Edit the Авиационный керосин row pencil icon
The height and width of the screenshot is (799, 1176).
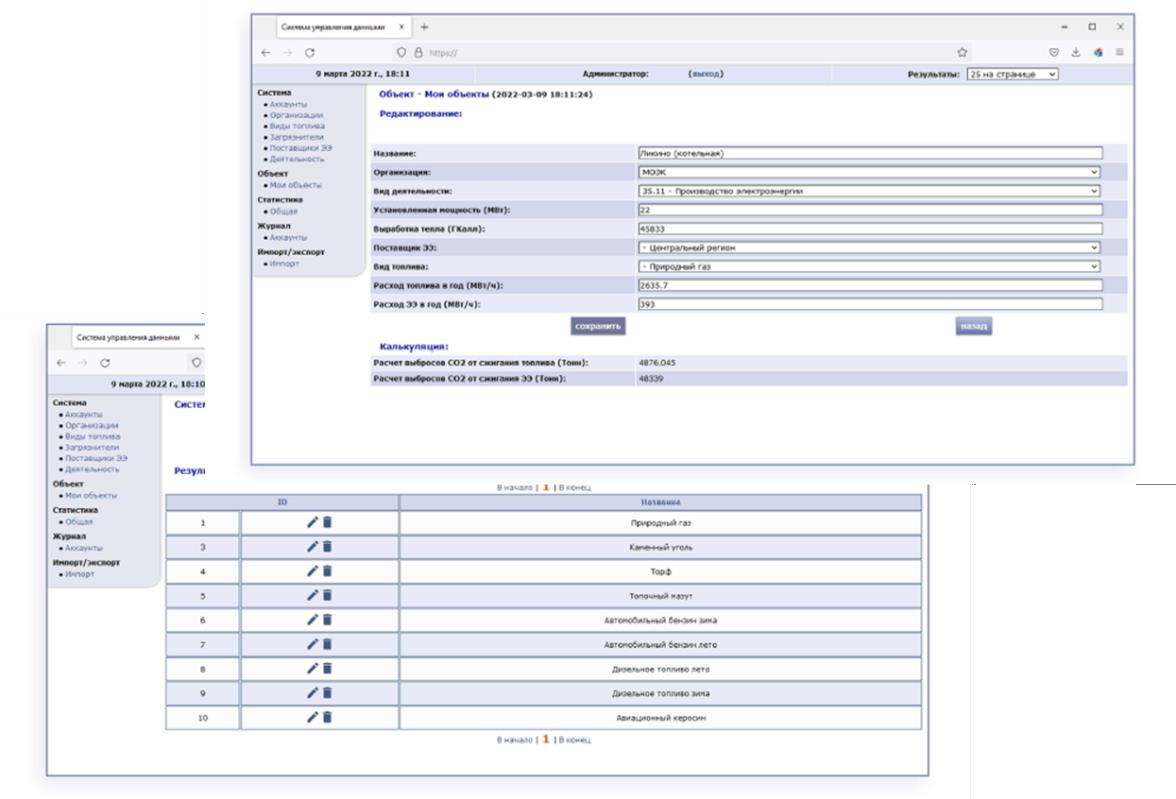tap(312, 717)
